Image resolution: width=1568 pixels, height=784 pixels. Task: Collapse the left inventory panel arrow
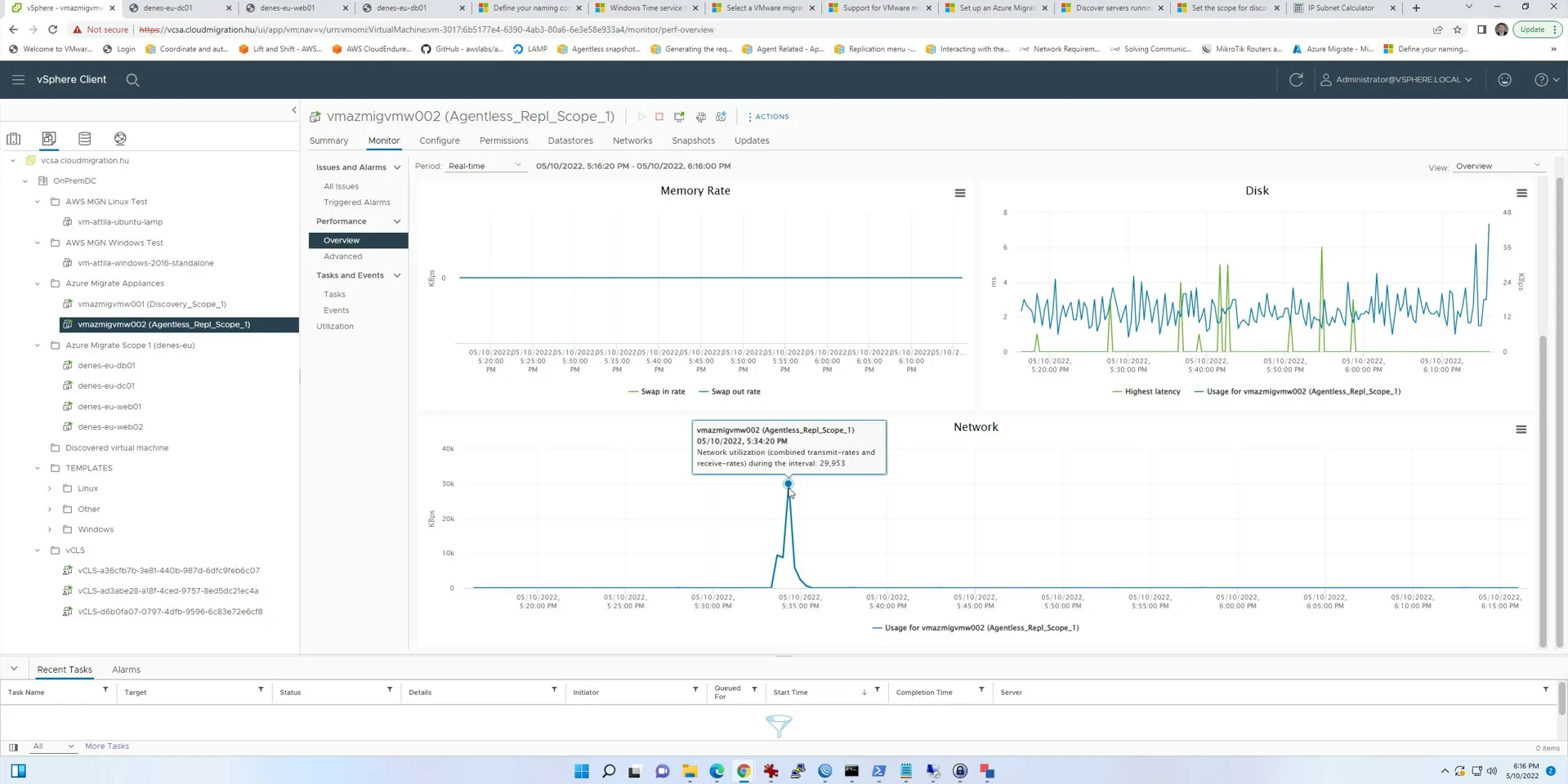294,110
